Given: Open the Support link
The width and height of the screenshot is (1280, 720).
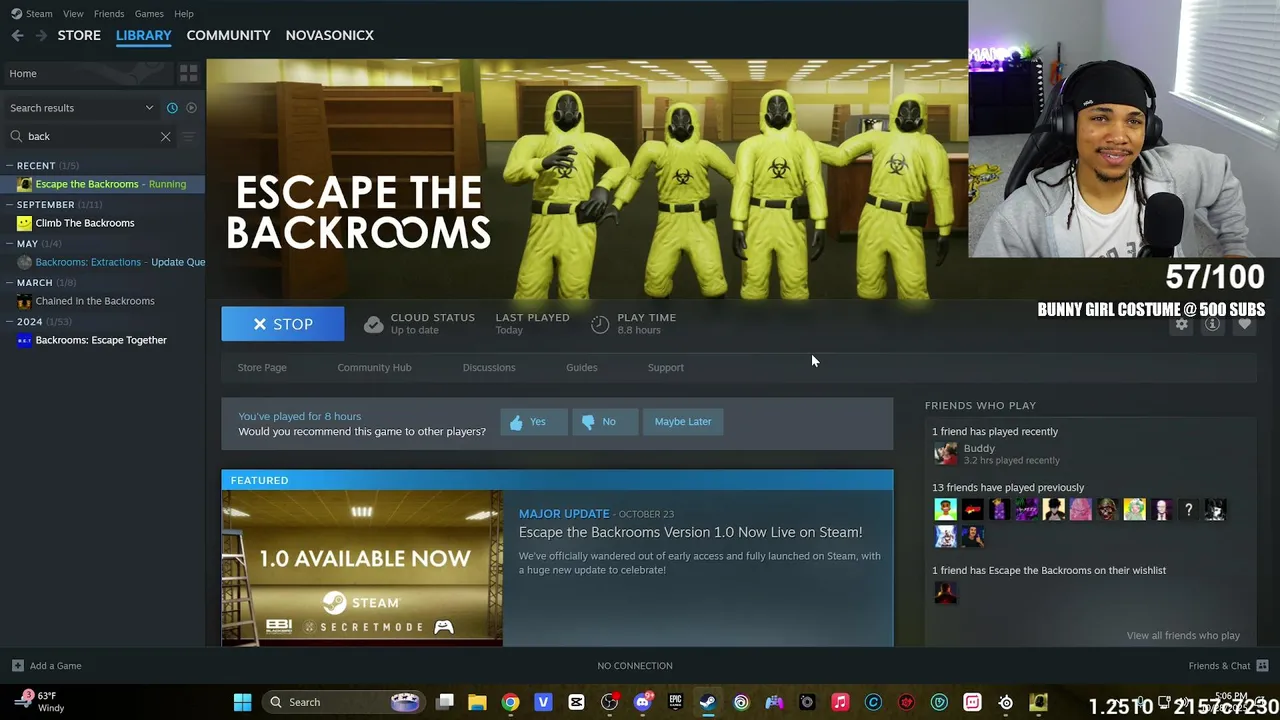Looking at the screenshot, I should click(665, 367).
